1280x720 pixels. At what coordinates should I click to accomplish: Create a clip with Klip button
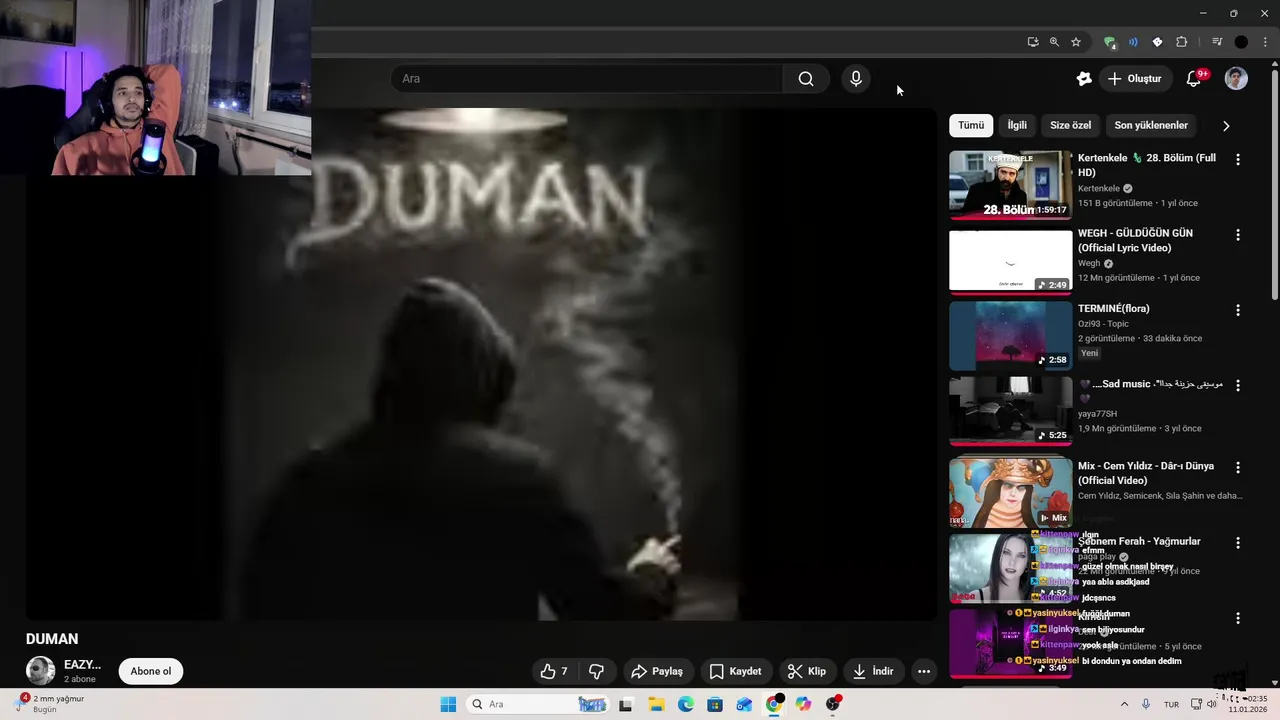pos(806,671)
